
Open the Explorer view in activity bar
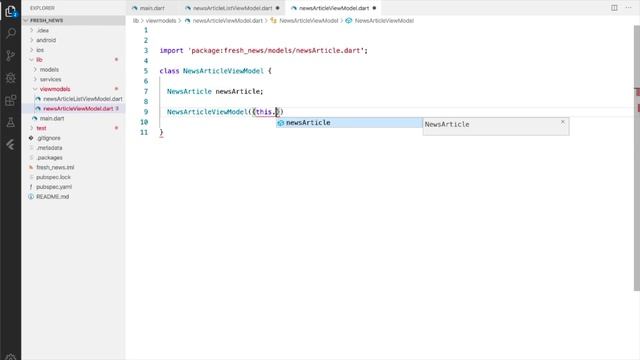click(x=11, y=11)
